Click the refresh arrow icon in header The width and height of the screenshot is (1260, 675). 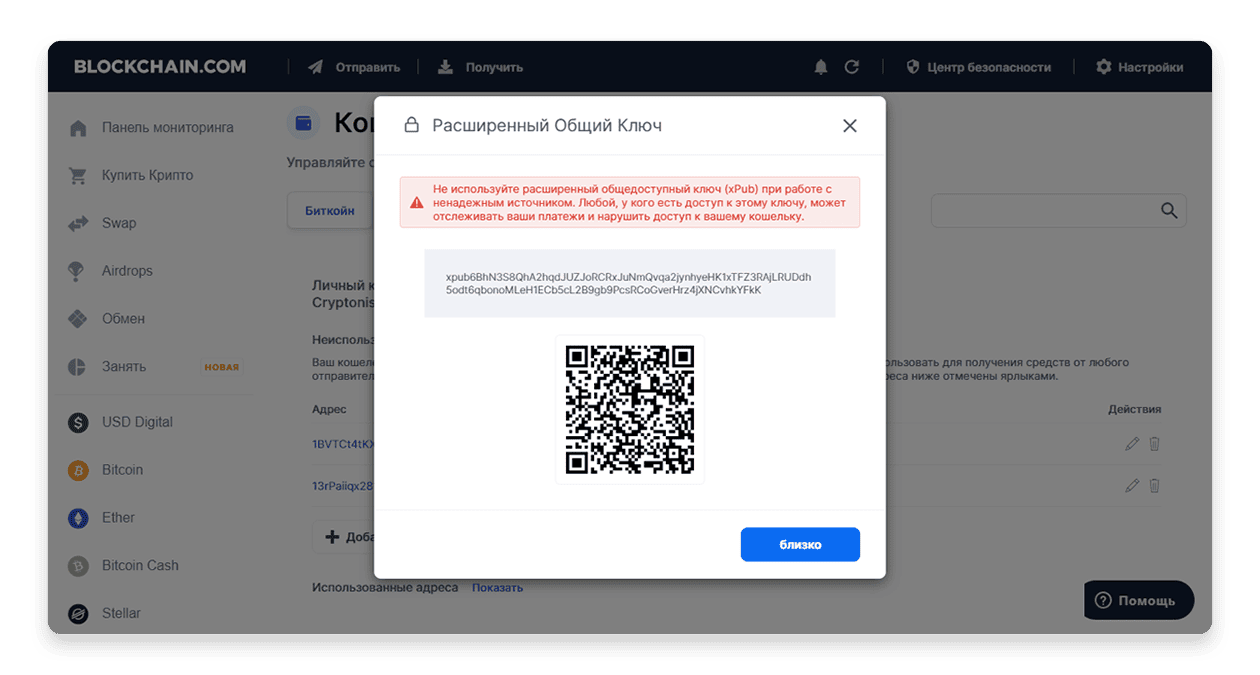[x=852, y=67]
